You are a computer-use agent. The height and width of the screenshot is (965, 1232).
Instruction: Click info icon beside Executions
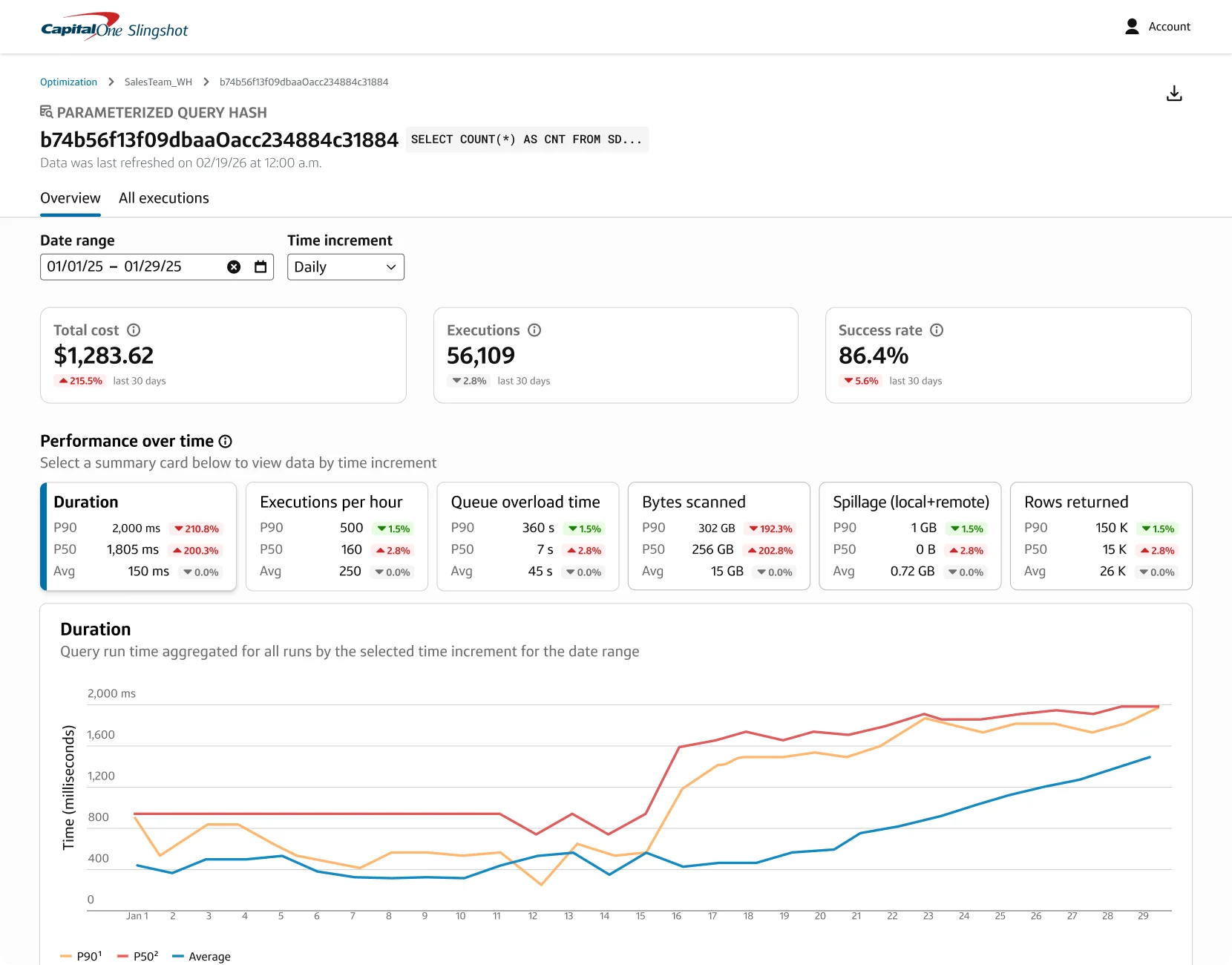coord(534,330)
